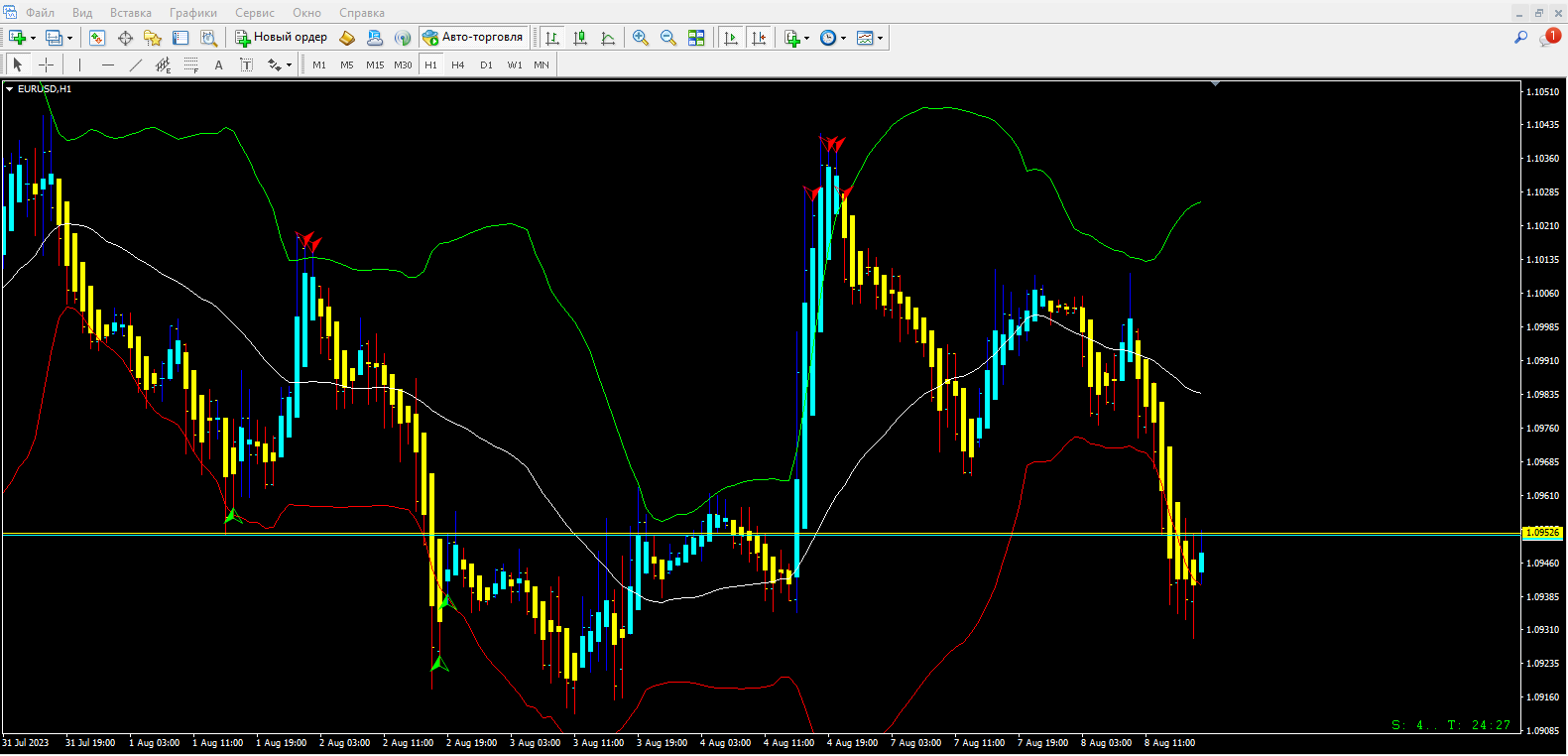This screenshot has height=756, width=1568.
Task: Expand the templates dropdown arrow
Action: click(880, 38)
